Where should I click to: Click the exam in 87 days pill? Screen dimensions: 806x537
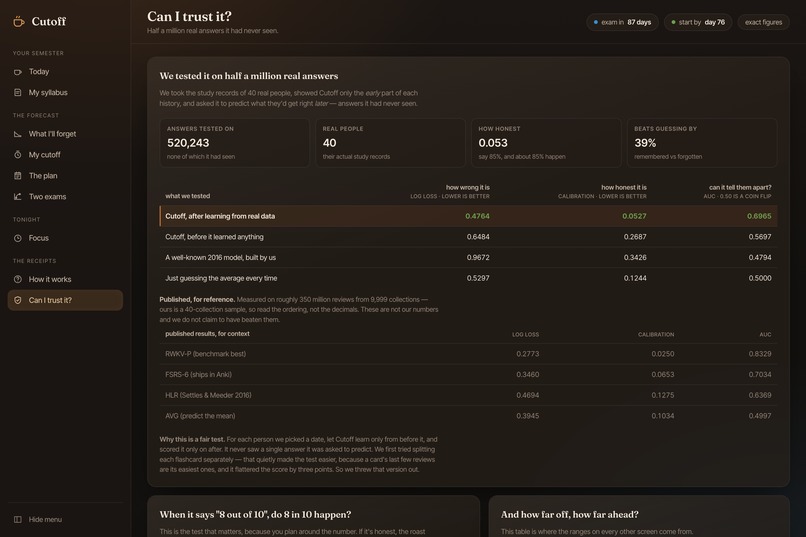[622, 22]
